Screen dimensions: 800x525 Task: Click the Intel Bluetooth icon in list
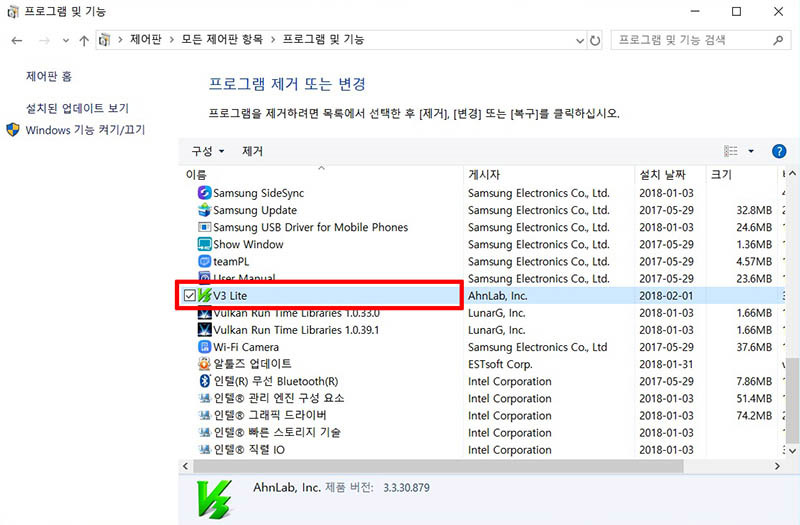point(204,381)
